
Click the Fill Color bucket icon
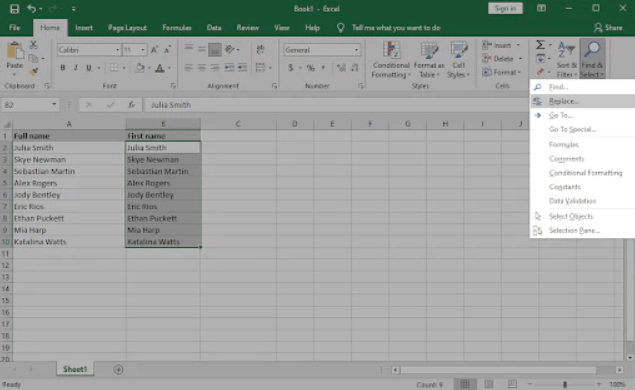click(x=140, y=68)
